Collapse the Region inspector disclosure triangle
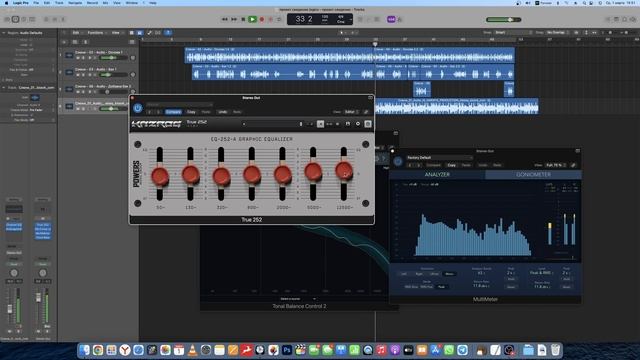 [4, 33]
